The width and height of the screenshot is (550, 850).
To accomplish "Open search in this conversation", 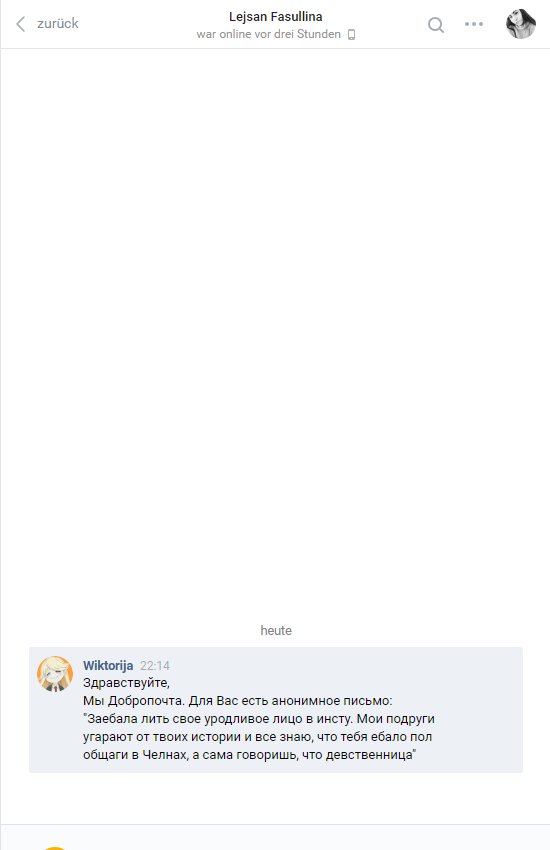I will point(436,24).
